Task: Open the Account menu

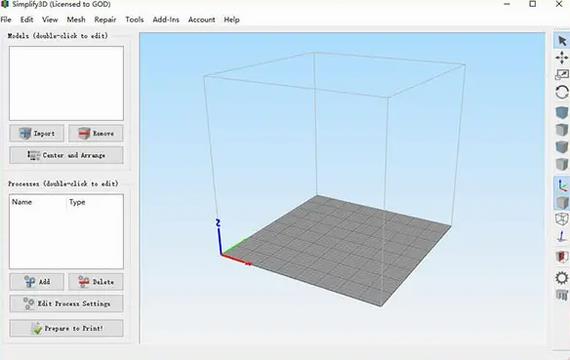Action: coord(201,20)
